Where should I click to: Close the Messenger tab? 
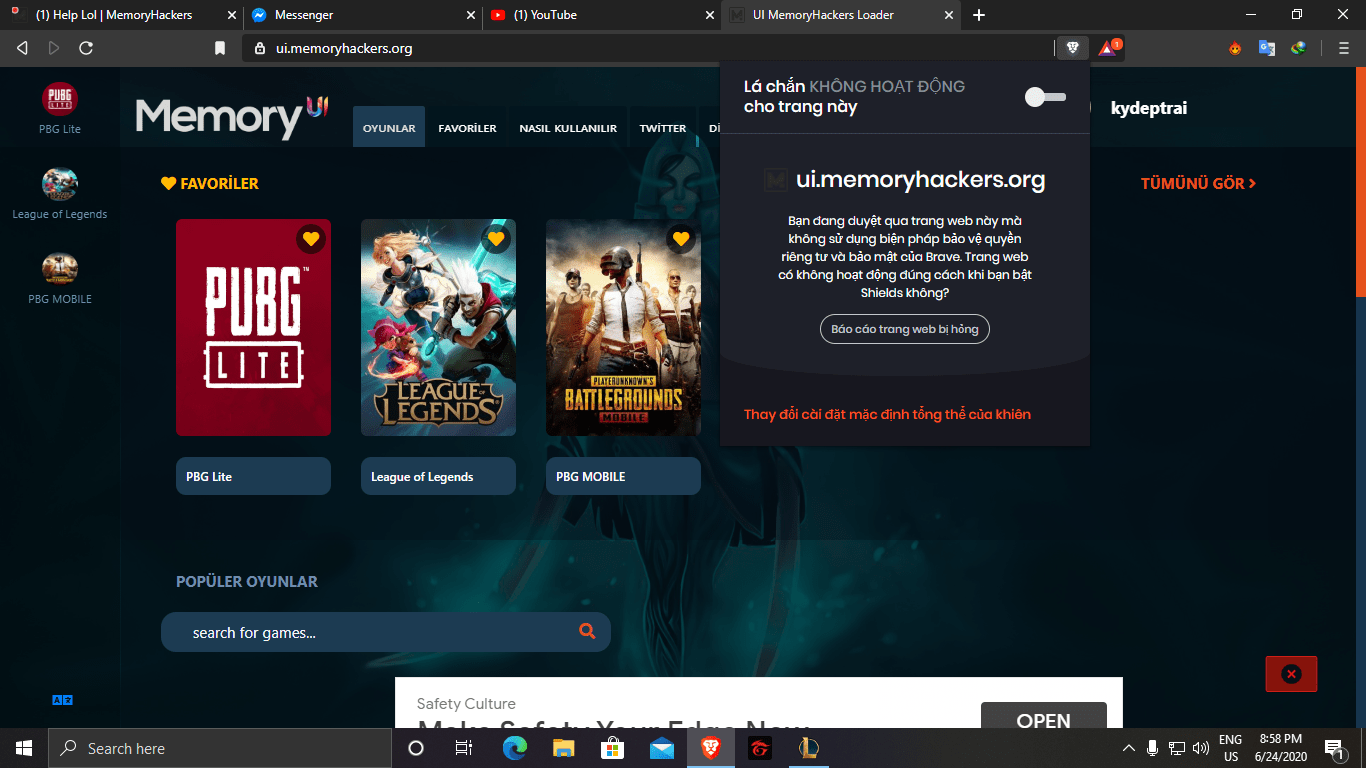coord(472,15)
